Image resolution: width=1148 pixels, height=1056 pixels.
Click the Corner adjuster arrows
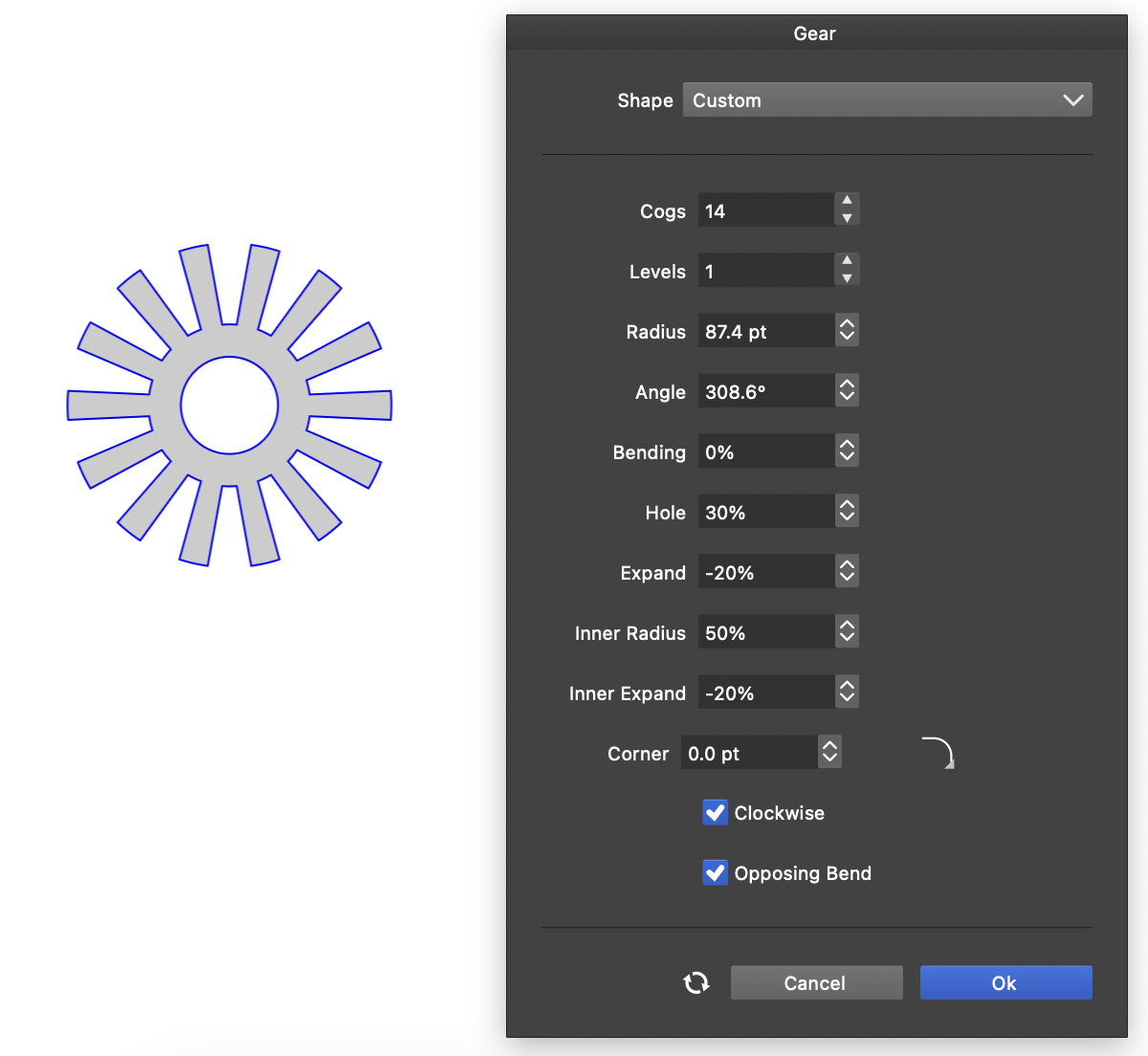click(x=829, y=753)
